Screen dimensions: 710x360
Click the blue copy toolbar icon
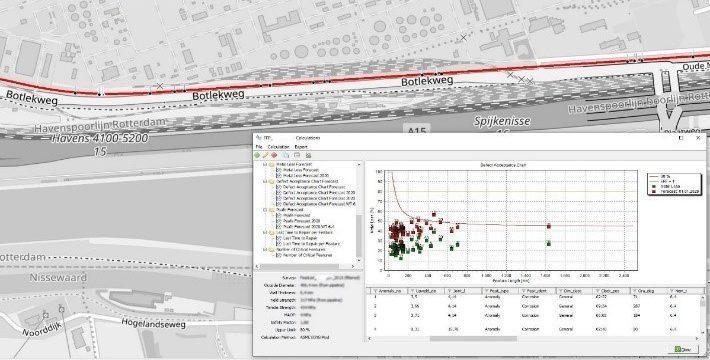(286, 155)
